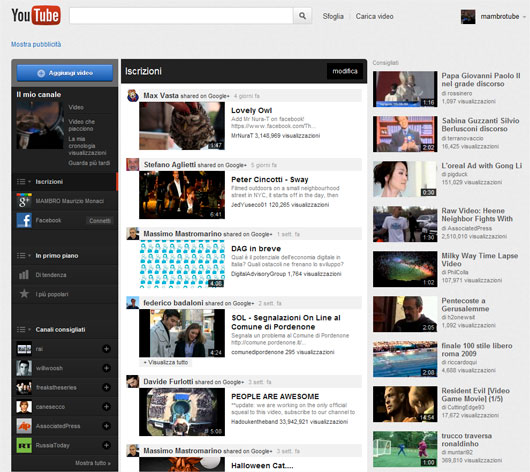Click the Max Vasta name link

coord(161,96)
